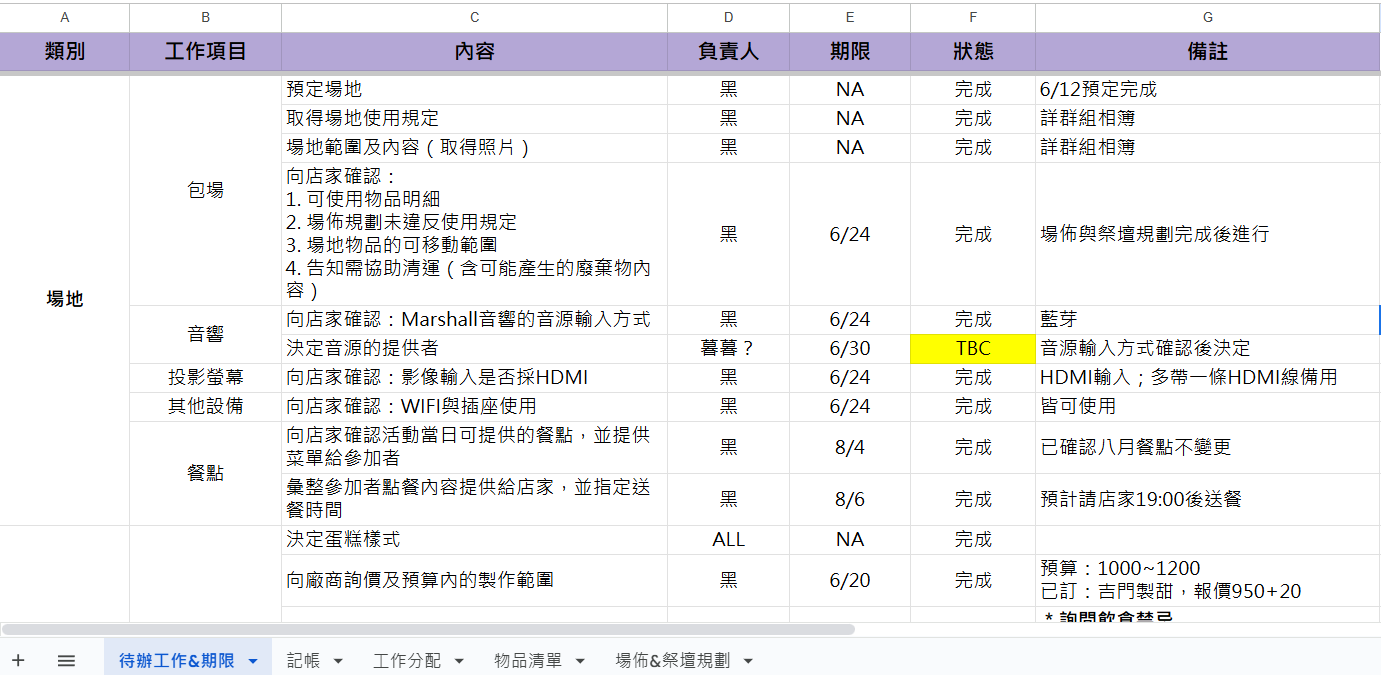Click the add new sheet plus icon
This screenshot has width=1381, height=675.
[x=18, y=661]
